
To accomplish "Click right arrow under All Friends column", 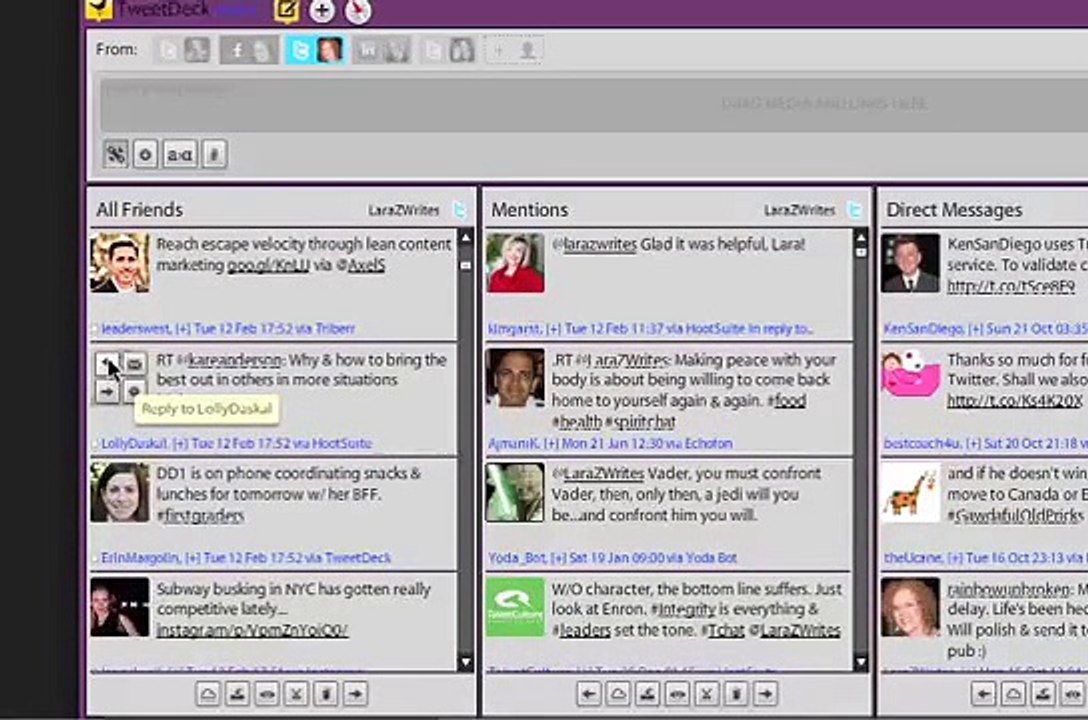I will 355,694.
